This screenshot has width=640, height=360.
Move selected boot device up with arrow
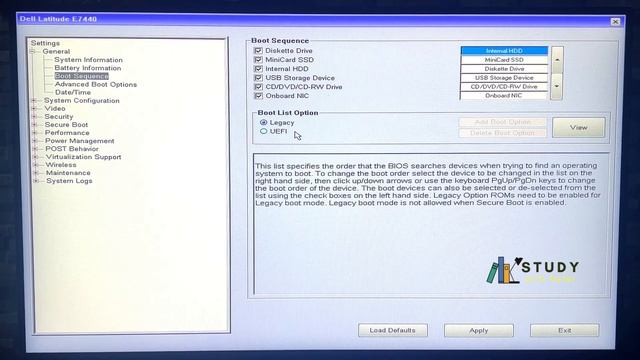(x=557, y=60)
